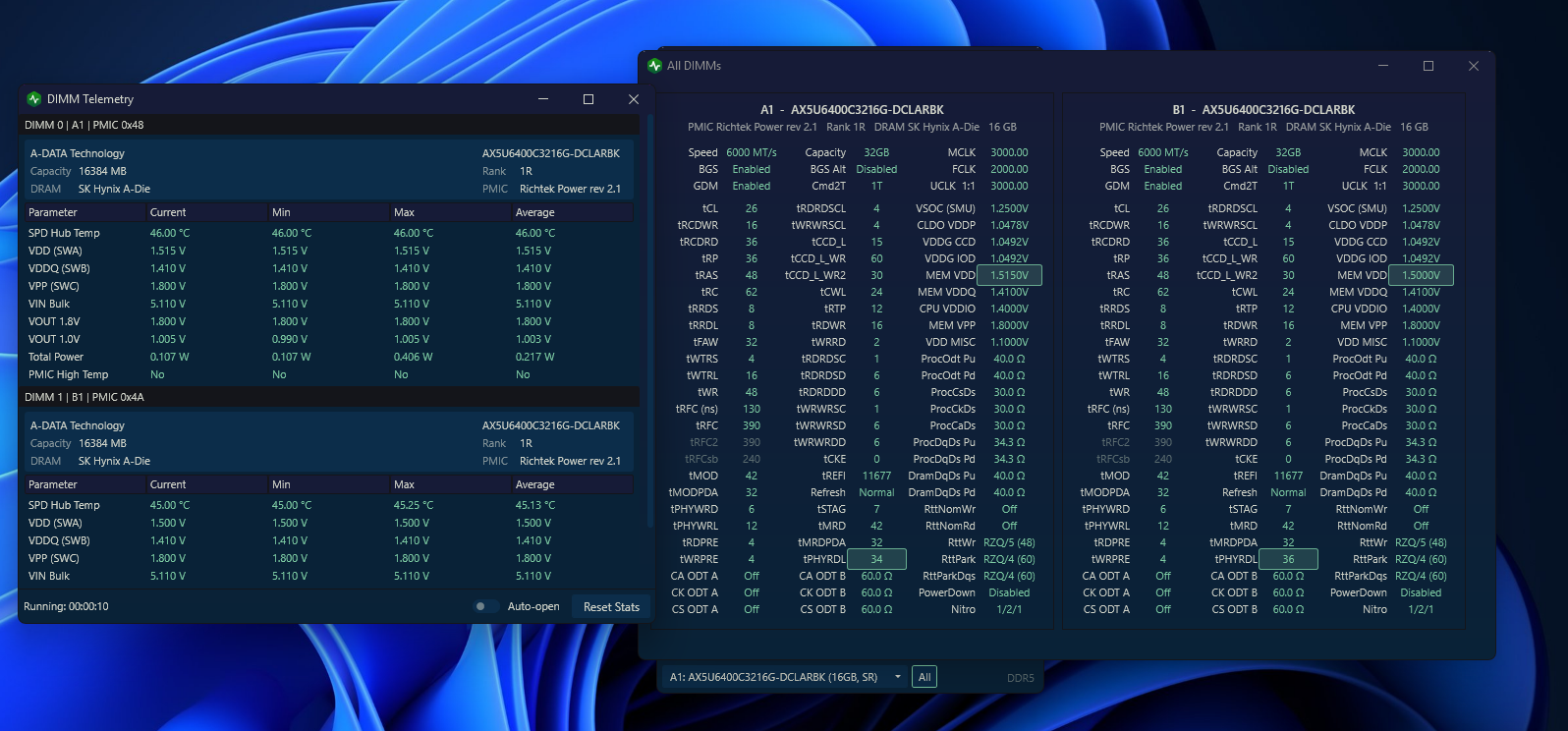
Task: Select the VIN Bulk label in DIMM 1
Action: click(x=49, y=576)
